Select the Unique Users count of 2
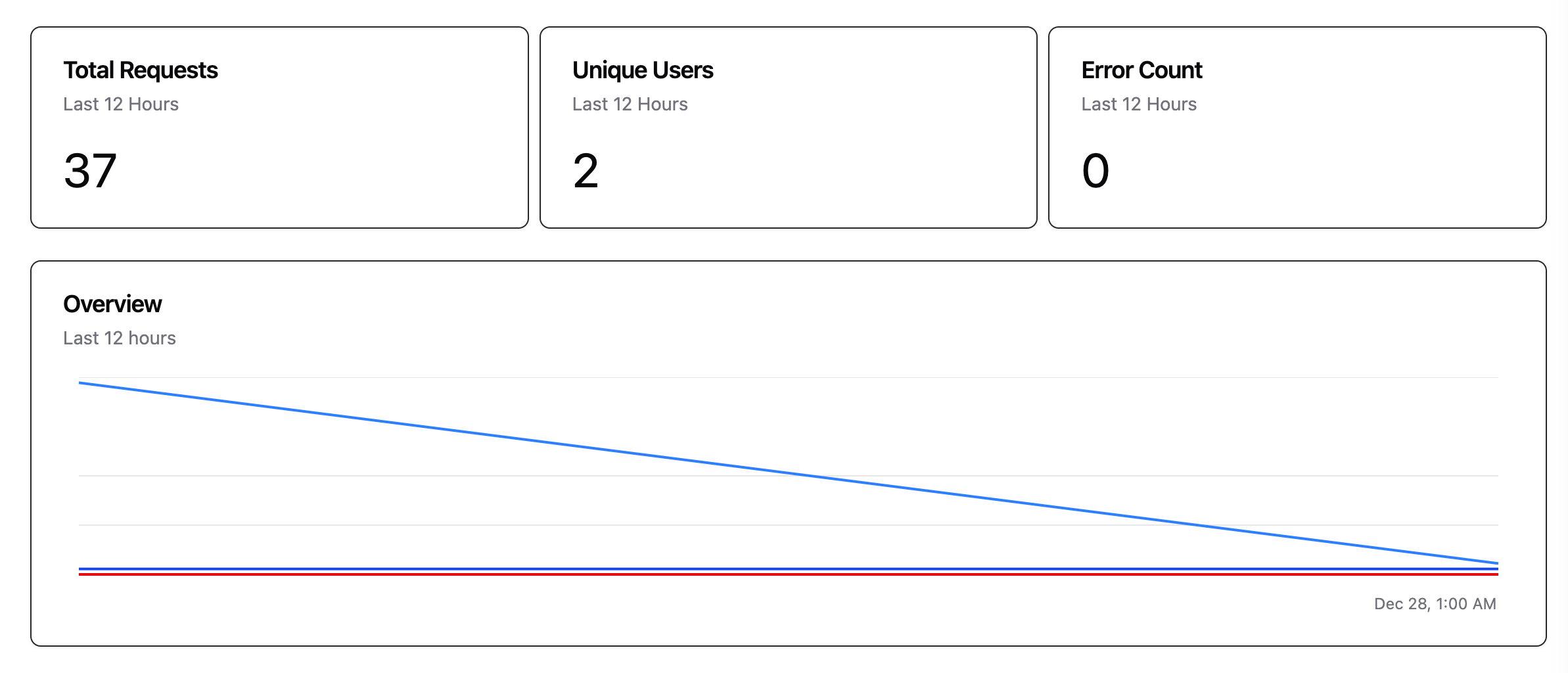The width and height of the screenshot is (1568, 673). 586,171
